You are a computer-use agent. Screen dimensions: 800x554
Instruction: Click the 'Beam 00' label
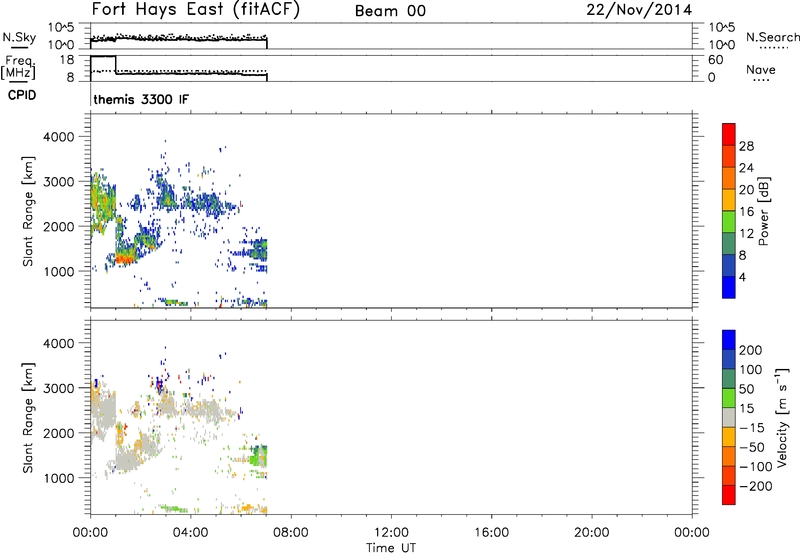click(x=390, y=11)
